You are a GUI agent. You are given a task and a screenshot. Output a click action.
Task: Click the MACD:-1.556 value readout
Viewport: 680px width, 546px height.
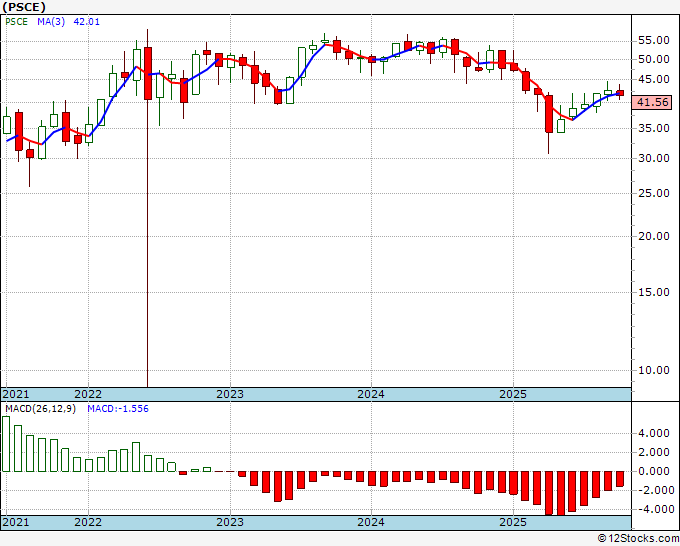coord(118,409)
